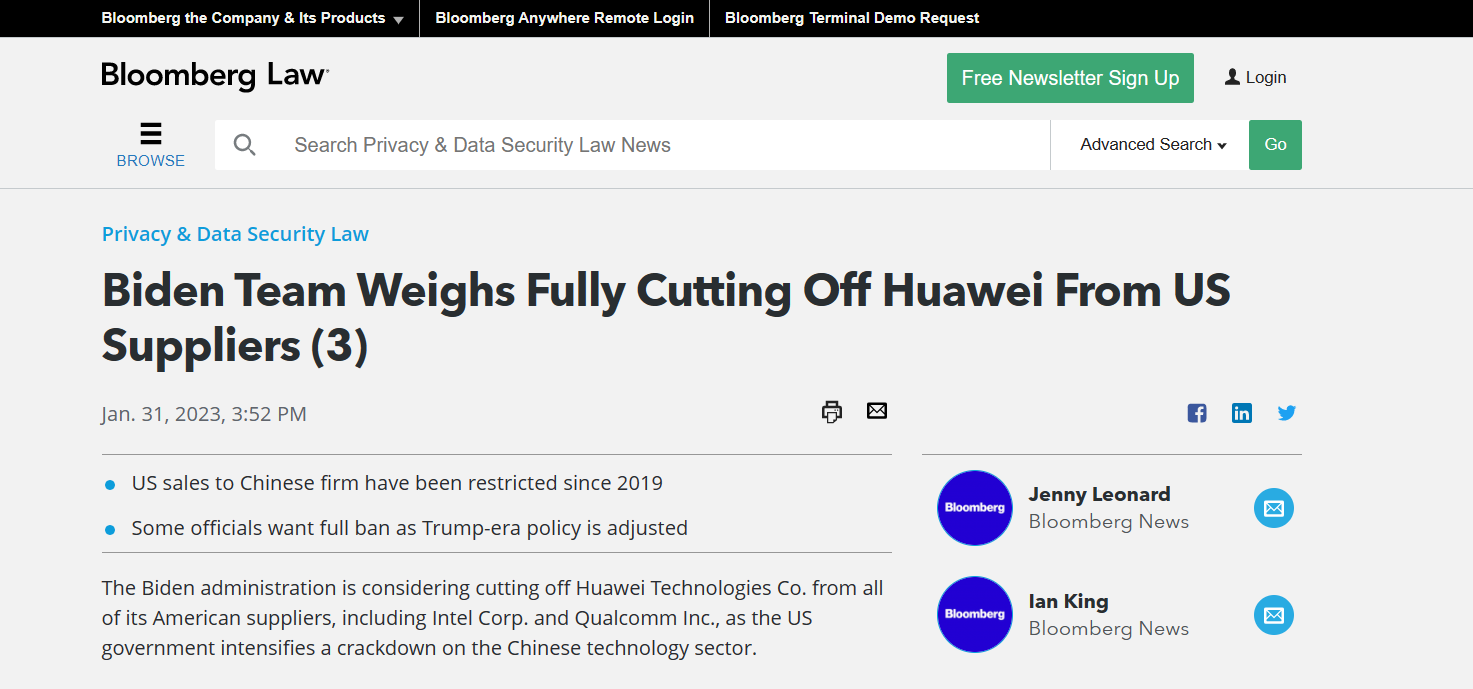Email the article using envelope icon
Image resolution: width=1473 pixels, height=689 pixels.
[x=877, y=410]
